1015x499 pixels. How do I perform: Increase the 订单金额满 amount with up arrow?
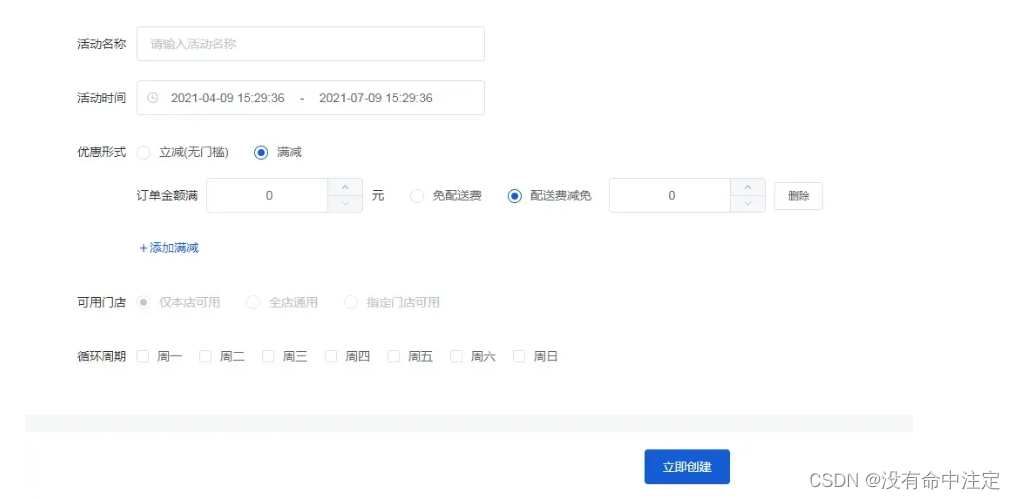click(x=345, y=187)
